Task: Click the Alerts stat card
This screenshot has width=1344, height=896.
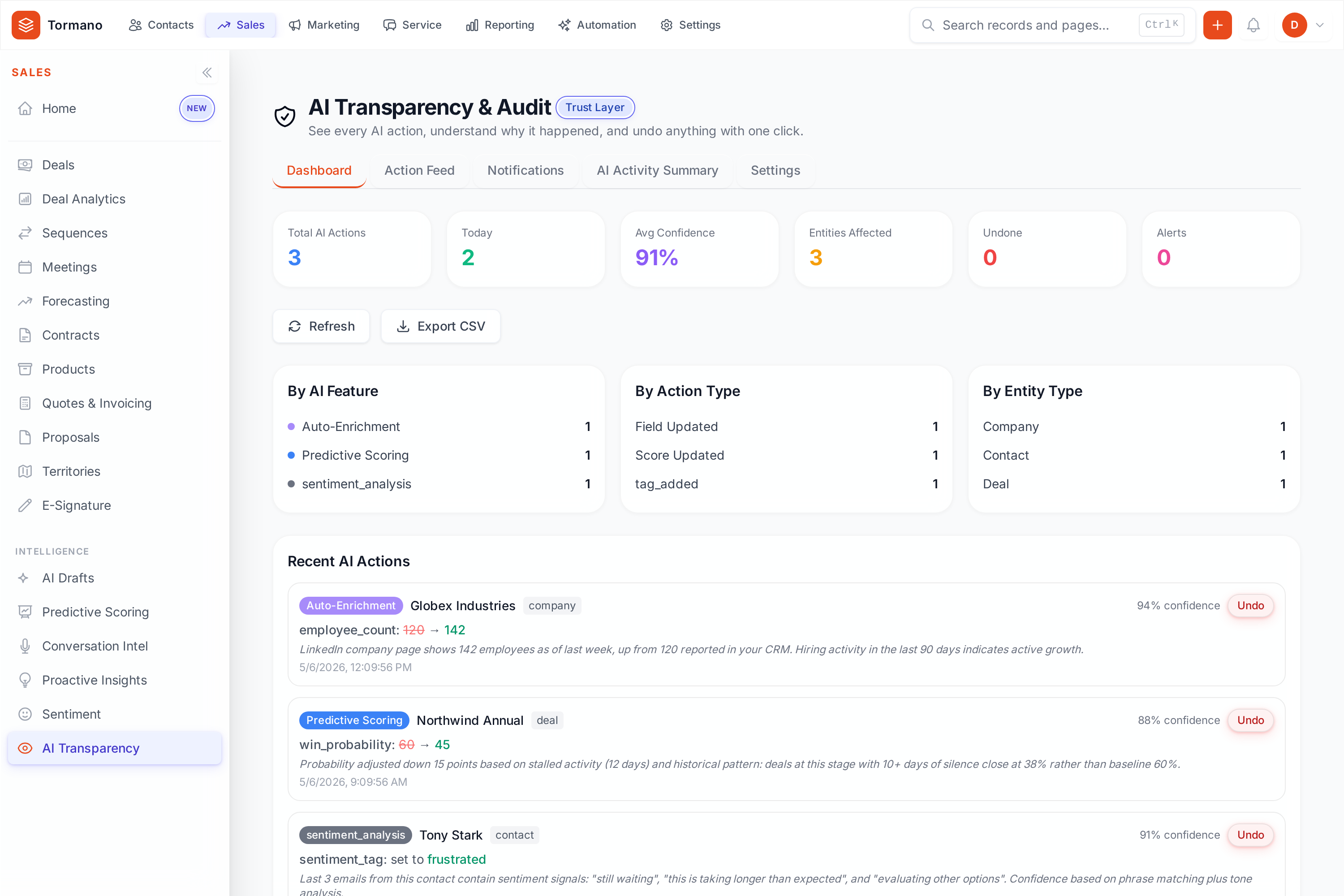Action: coord(1220,249)
